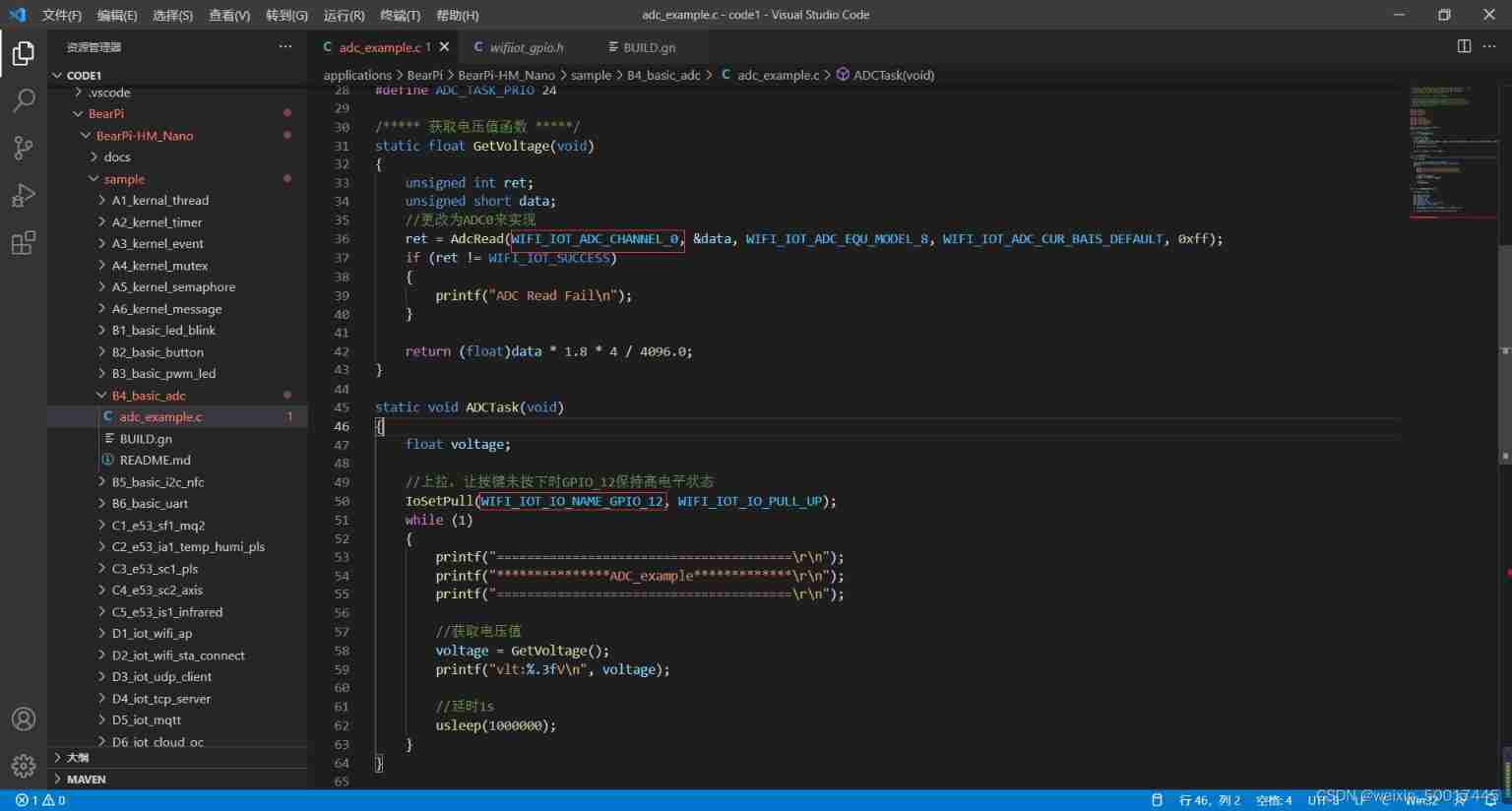
Task: Click the code minimap overview
Action: (1453, 153)
